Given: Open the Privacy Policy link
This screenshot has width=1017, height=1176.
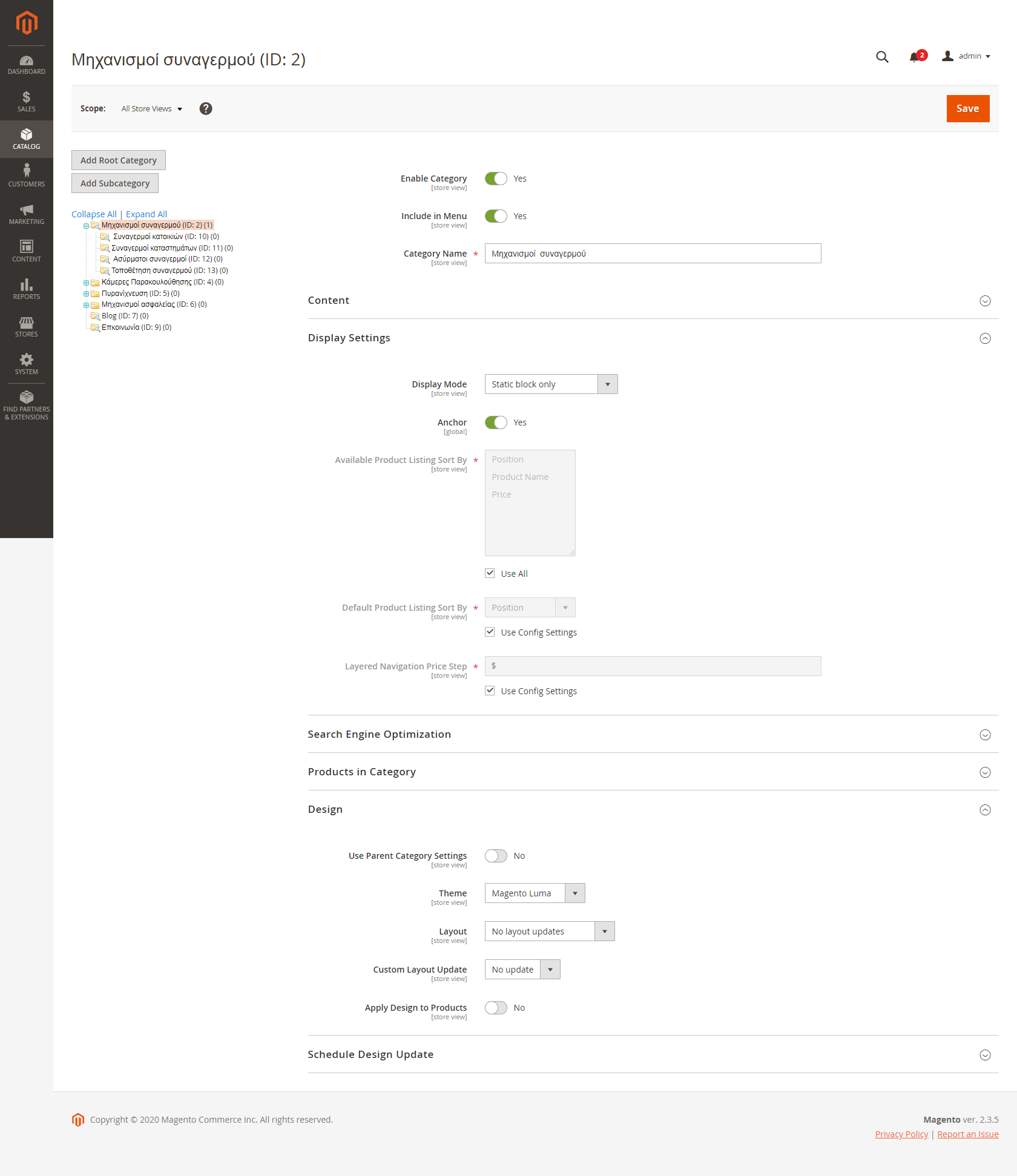Looking at the screenshot, I should coord(901,1134).
